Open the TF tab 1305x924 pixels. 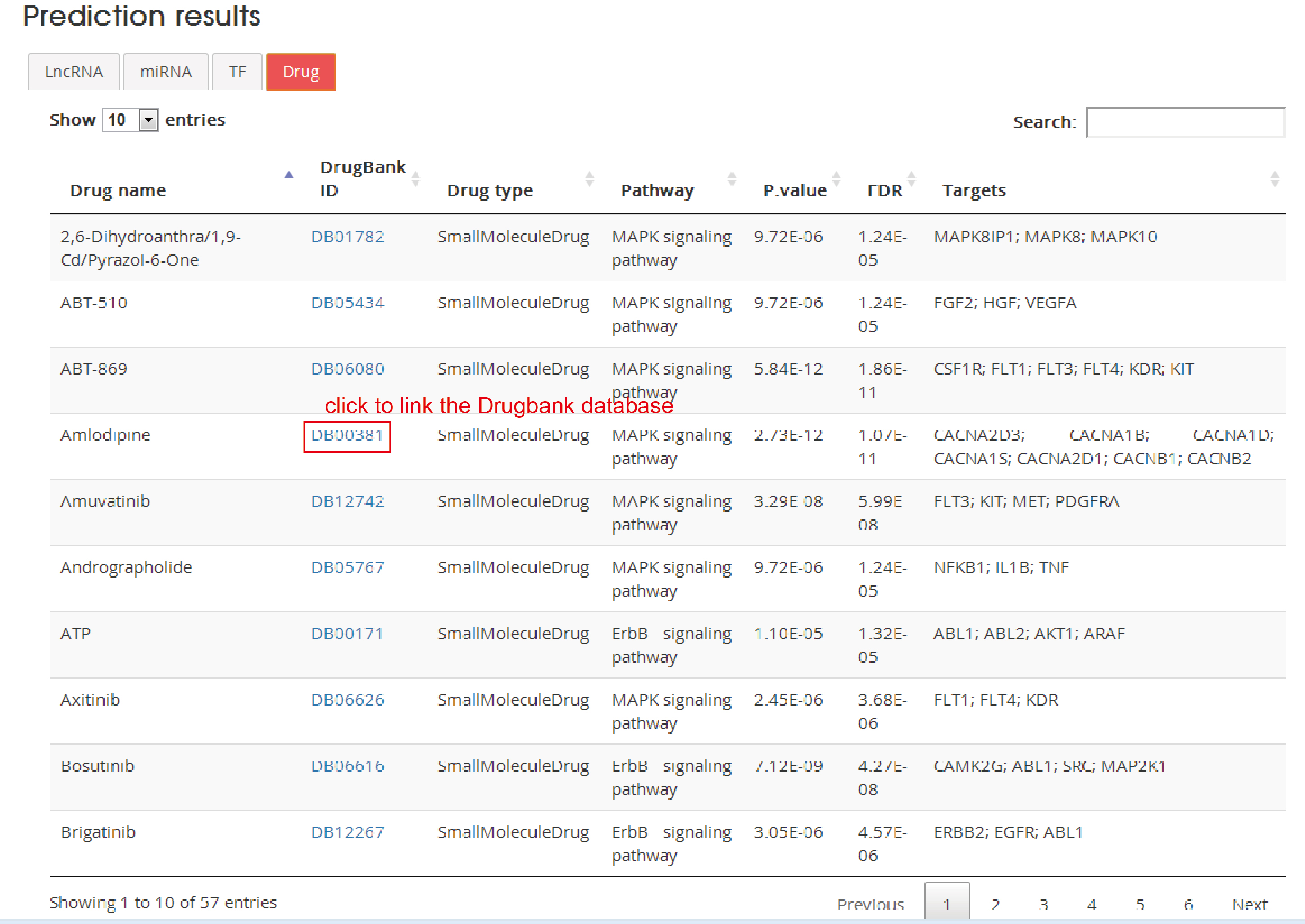point(237,72)
